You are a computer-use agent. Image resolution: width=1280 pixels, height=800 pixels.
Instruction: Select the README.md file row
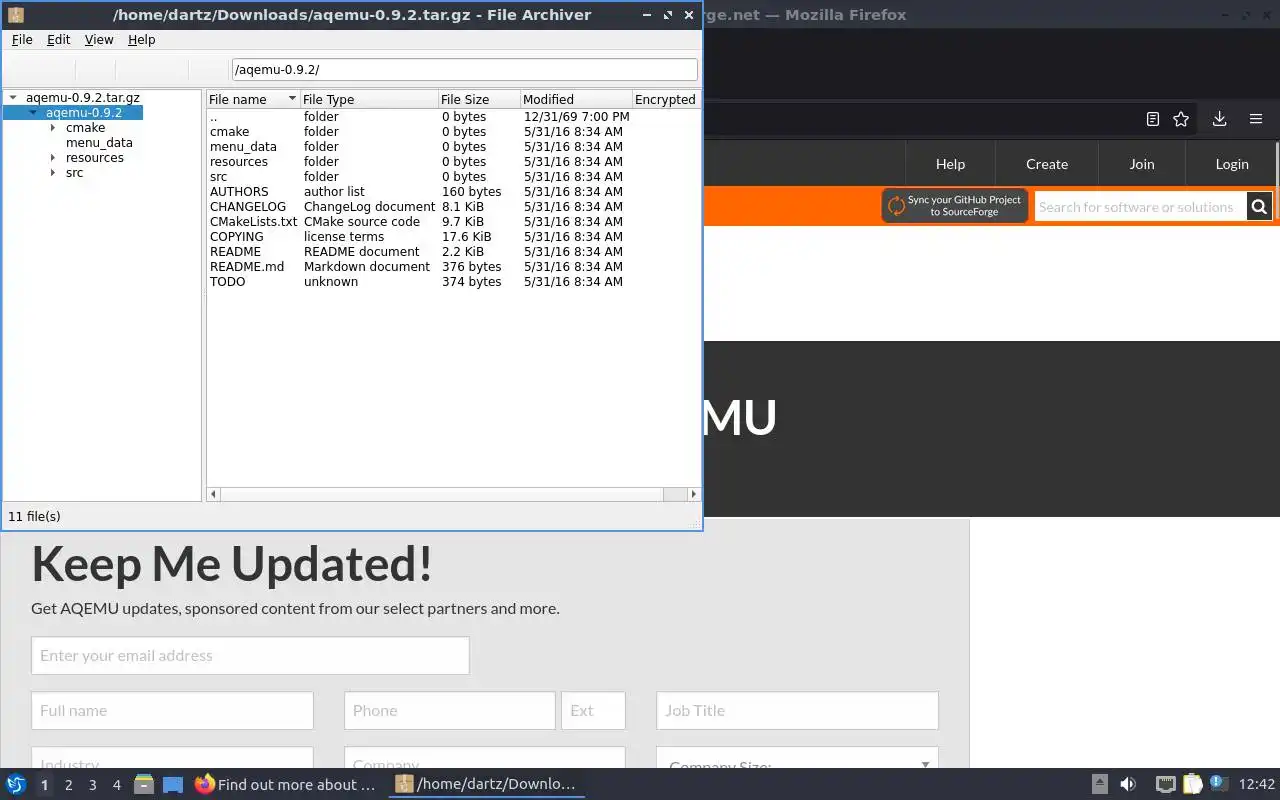[x=452, y=267]
